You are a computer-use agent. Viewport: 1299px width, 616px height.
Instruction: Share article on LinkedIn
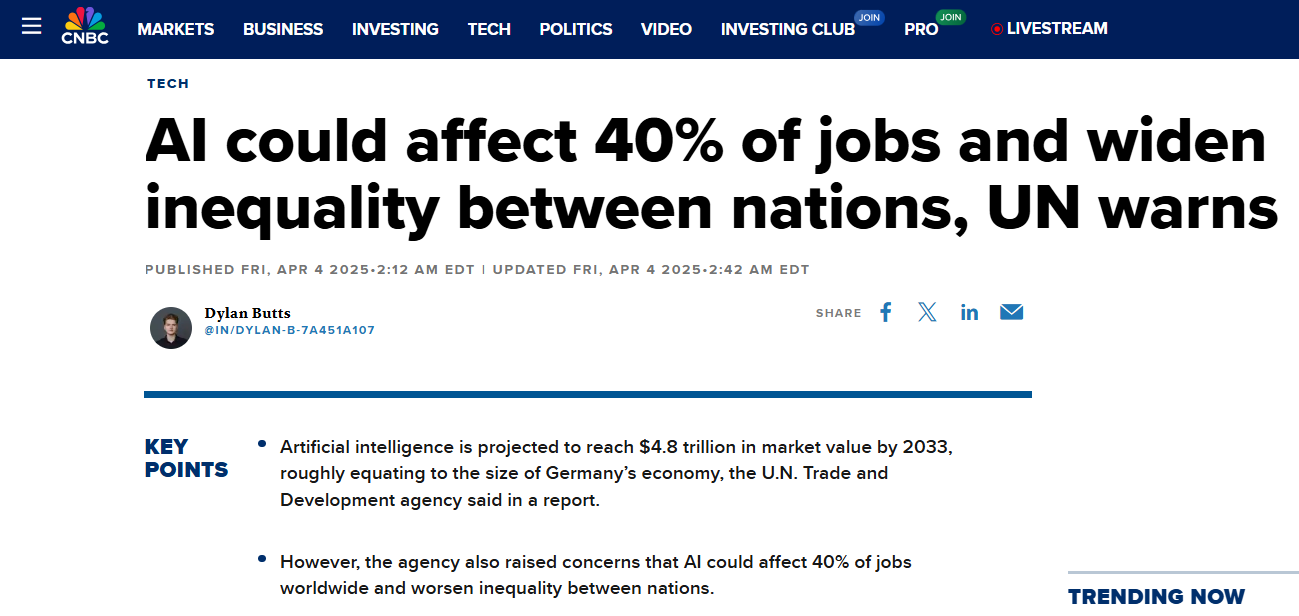pos(969,312)
